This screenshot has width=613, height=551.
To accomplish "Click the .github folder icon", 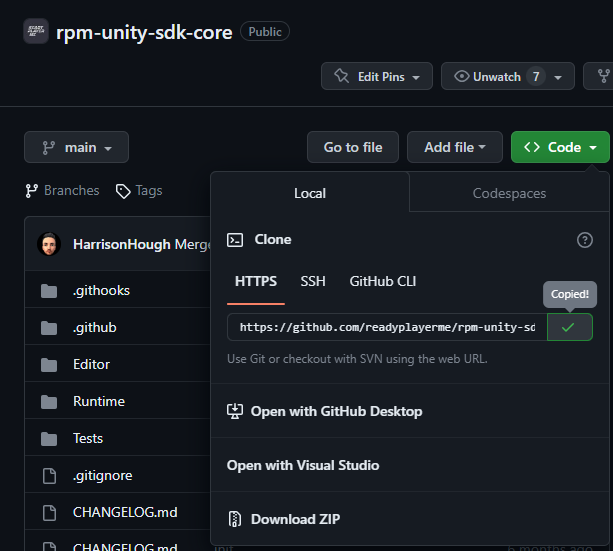I will tap(49, 328).
